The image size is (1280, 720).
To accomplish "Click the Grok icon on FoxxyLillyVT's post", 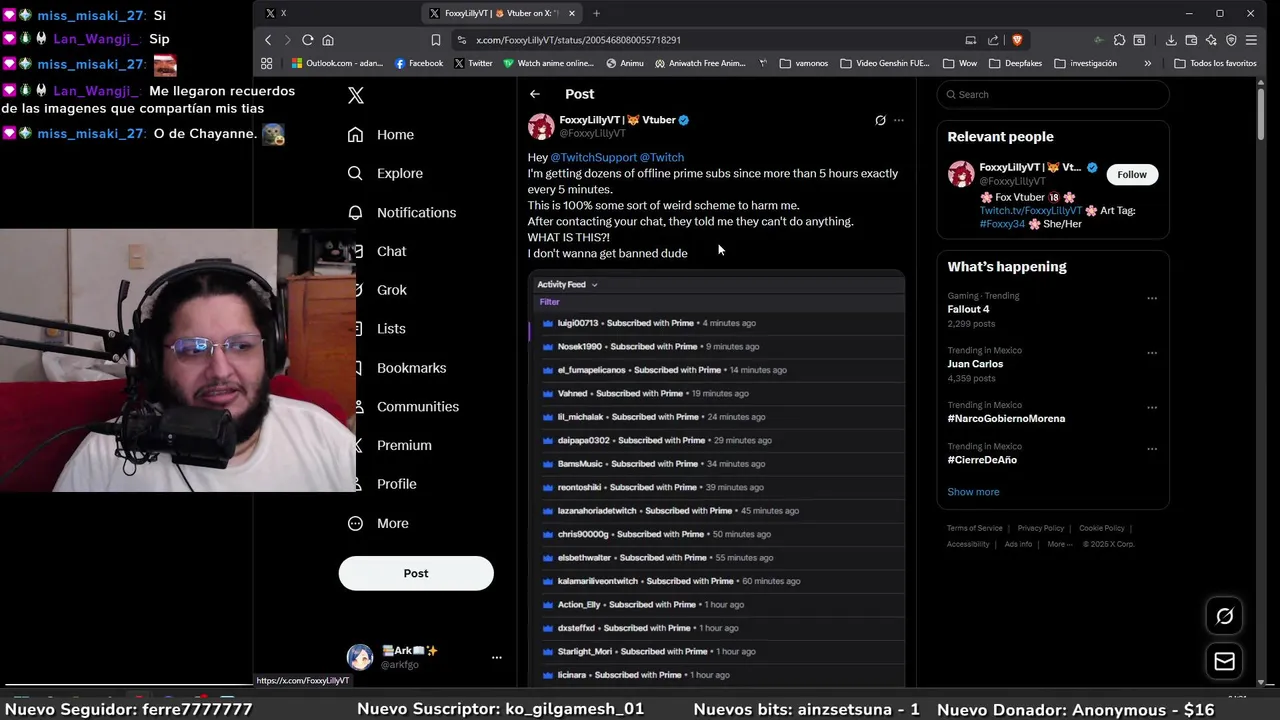I will (880, 120).
